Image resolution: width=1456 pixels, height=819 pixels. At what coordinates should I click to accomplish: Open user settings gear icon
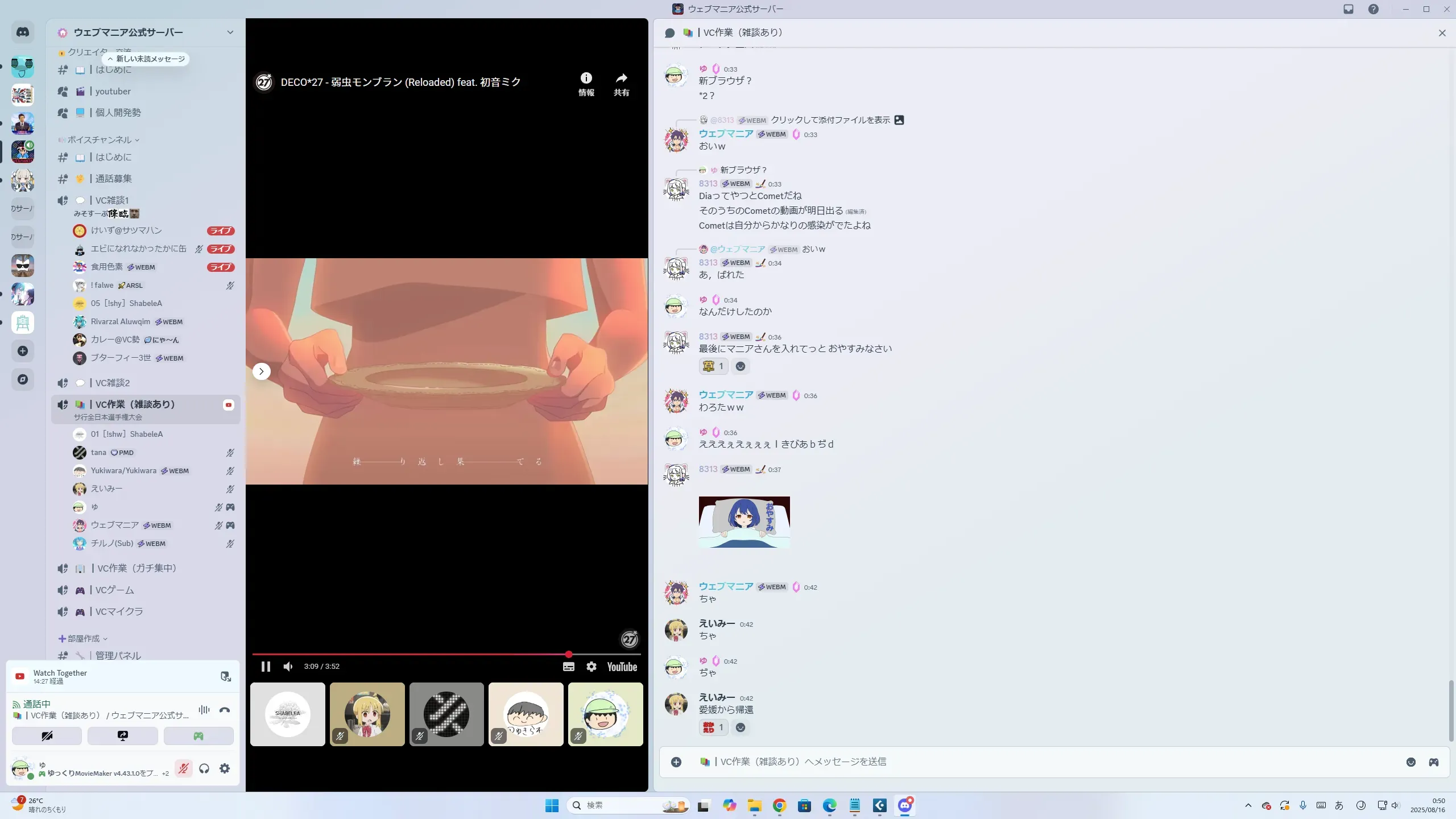point(225,768)
